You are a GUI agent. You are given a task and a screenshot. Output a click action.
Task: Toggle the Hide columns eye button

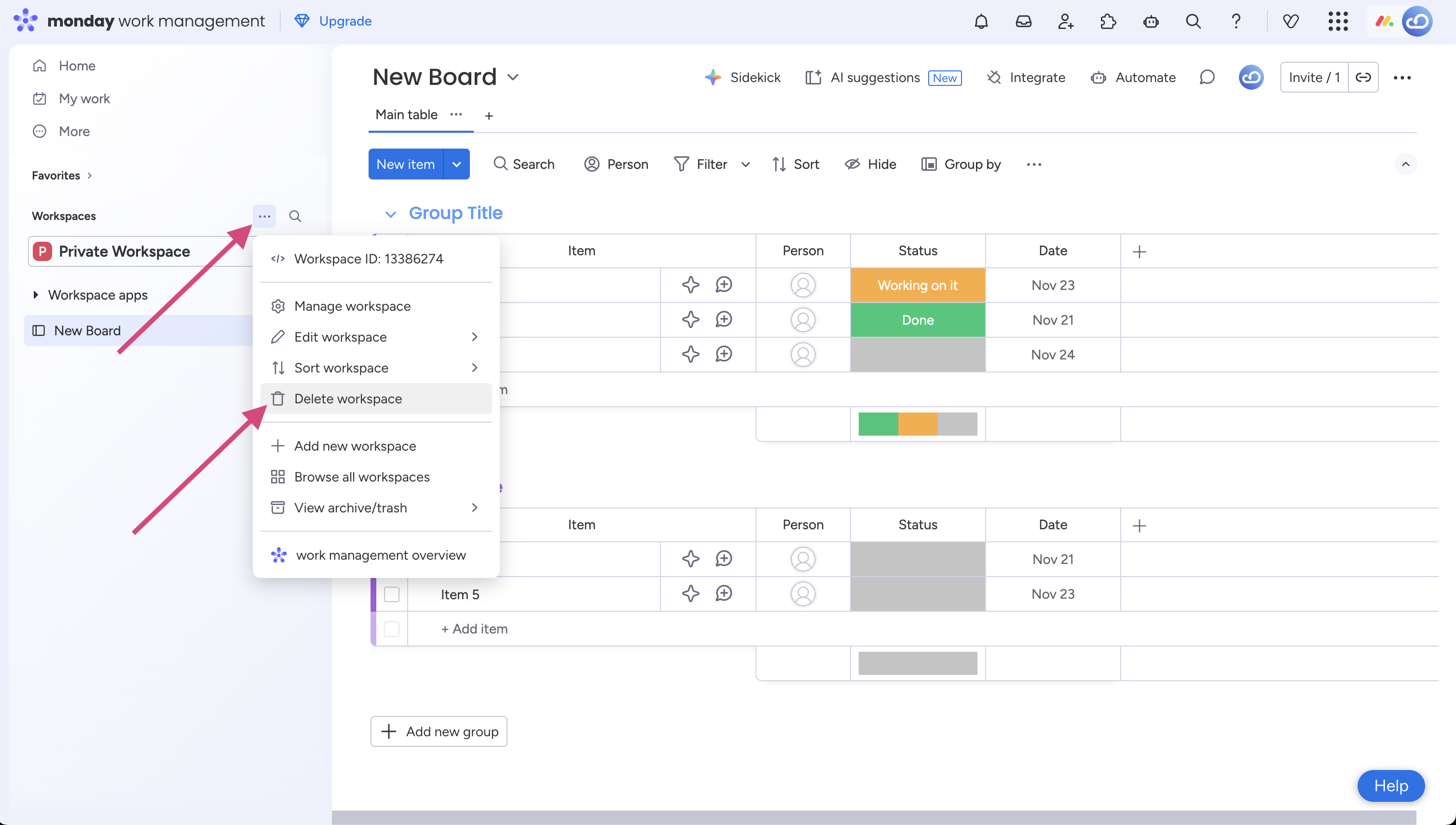(870, 165)
